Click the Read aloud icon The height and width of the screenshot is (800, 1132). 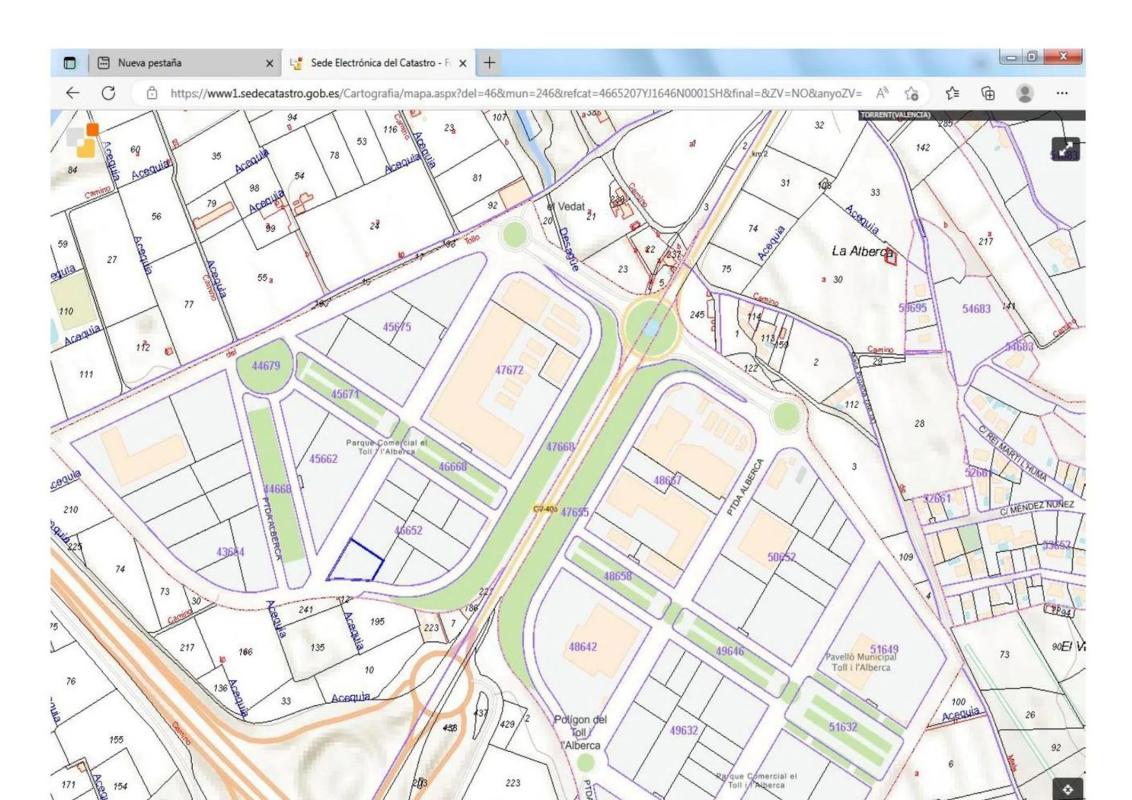tap(874, 93)
